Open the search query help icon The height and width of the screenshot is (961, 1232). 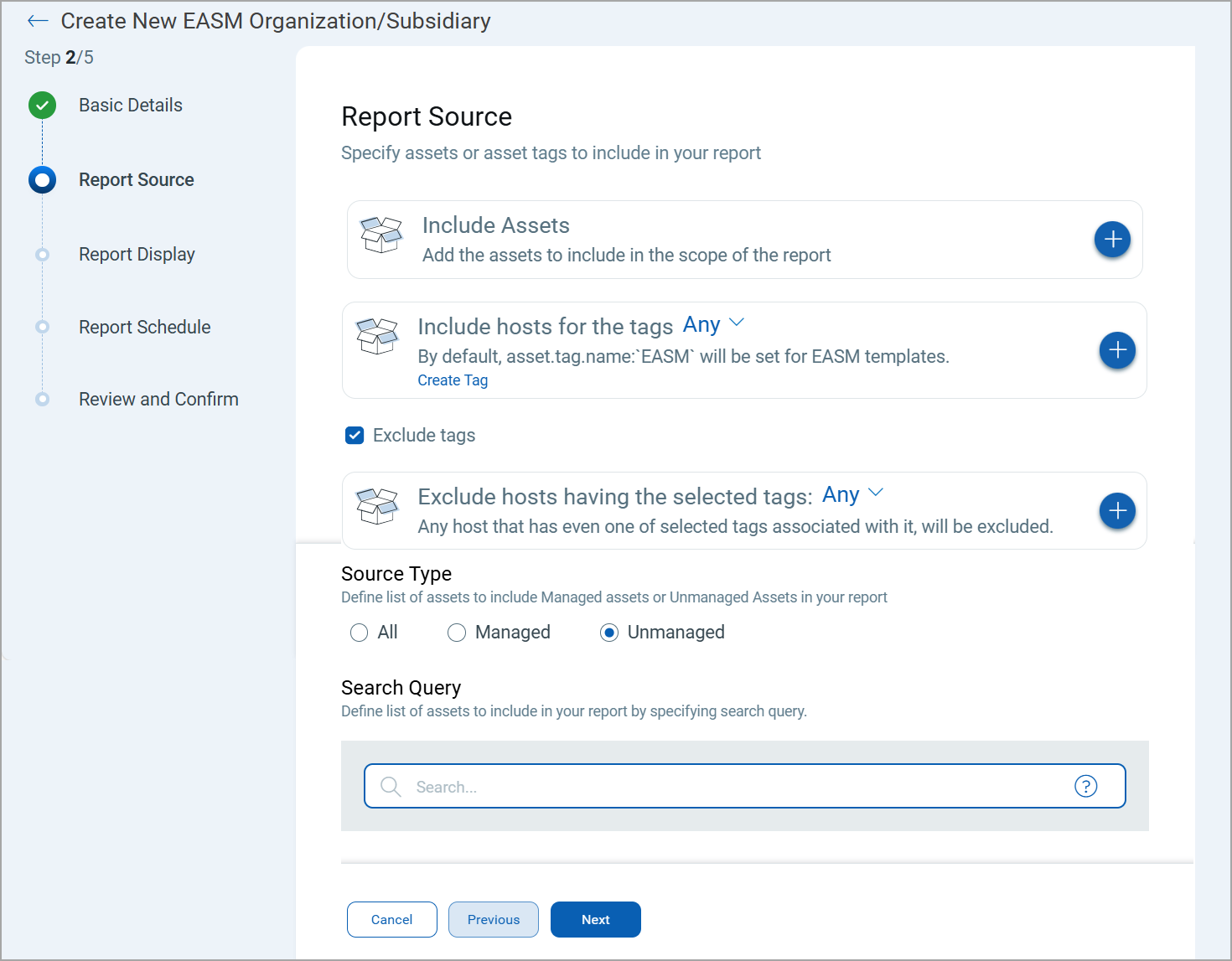coord(1085,786)
